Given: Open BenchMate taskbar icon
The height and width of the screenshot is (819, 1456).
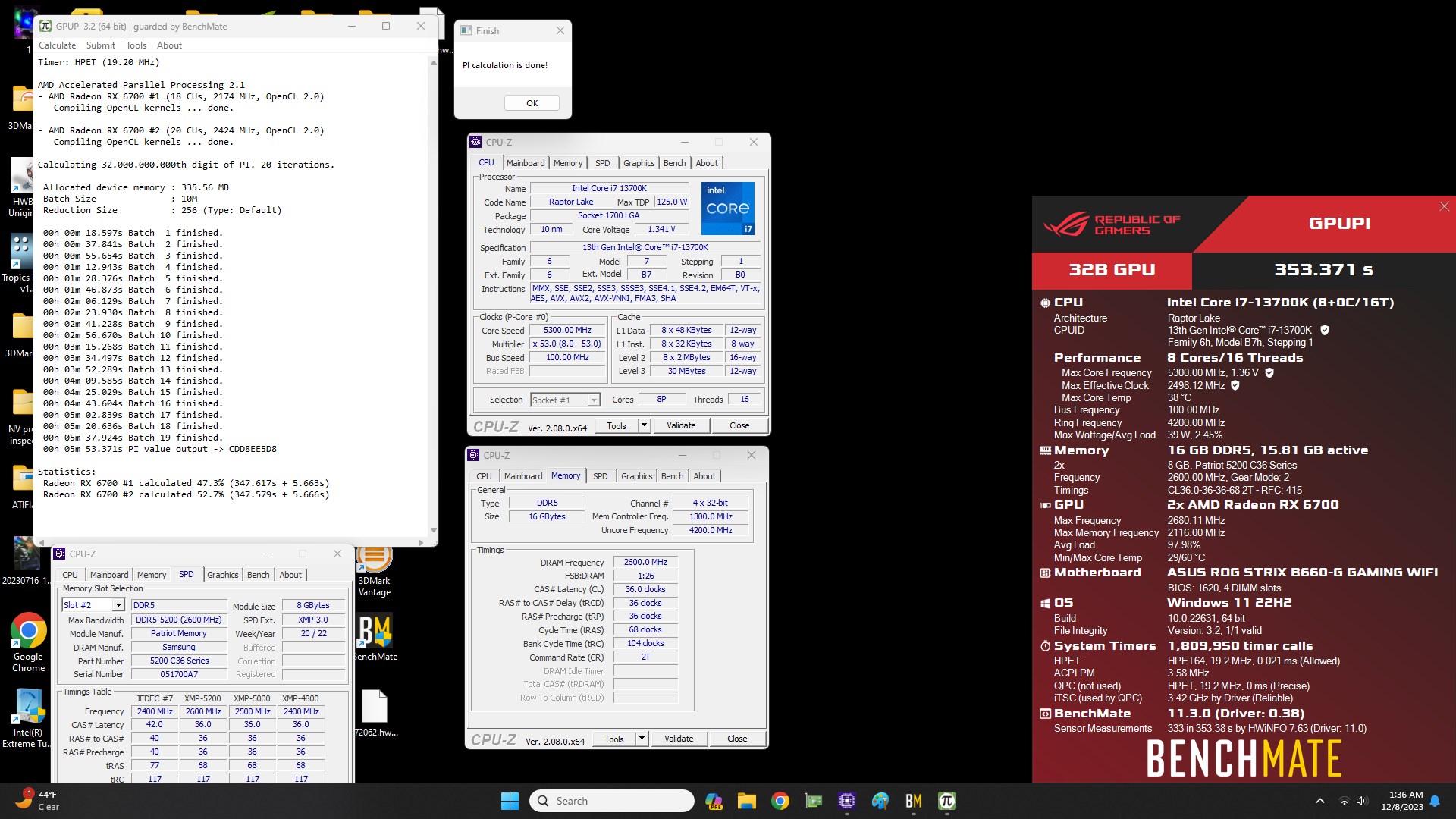Looking at the screenshot, I should [914, 801].
